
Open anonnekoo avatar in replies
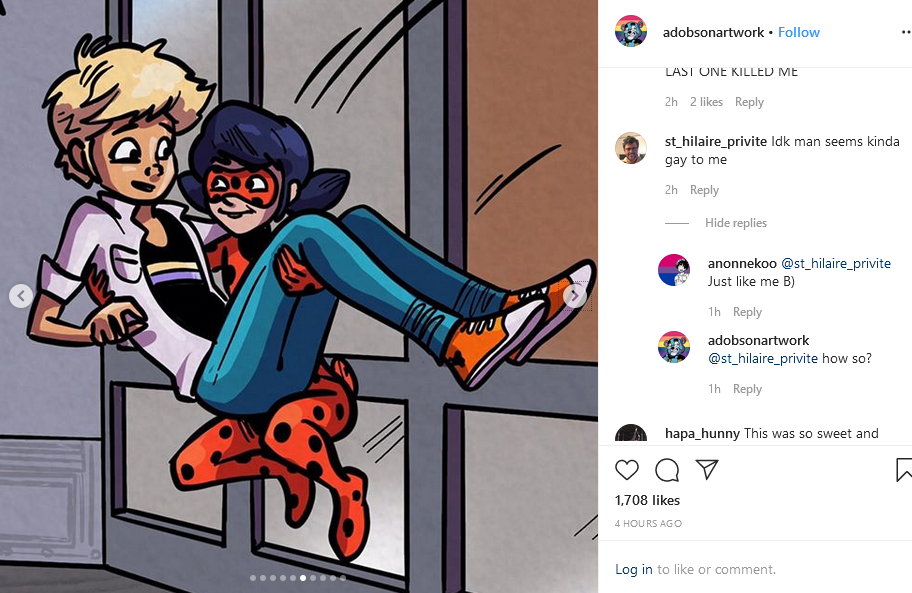coord(674,270)
